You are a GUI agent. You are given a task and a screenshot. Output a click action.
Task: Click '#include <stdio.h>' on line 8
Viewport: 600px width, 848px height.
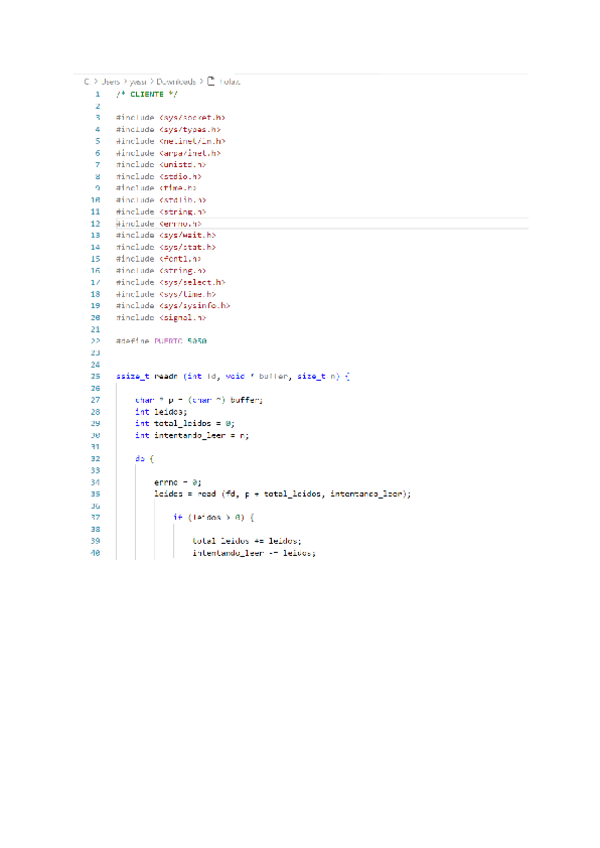click(x=159, y=176)
